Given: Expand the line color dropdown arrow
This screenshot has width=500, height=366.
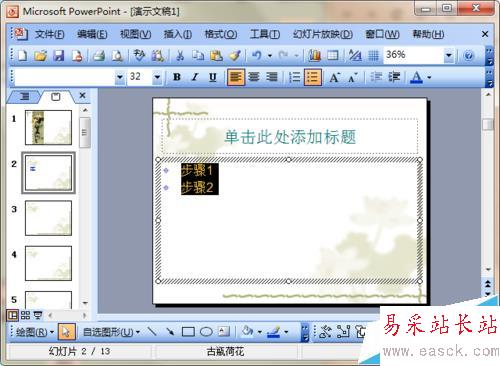Looking at the screenshot, I should (286, 332).
